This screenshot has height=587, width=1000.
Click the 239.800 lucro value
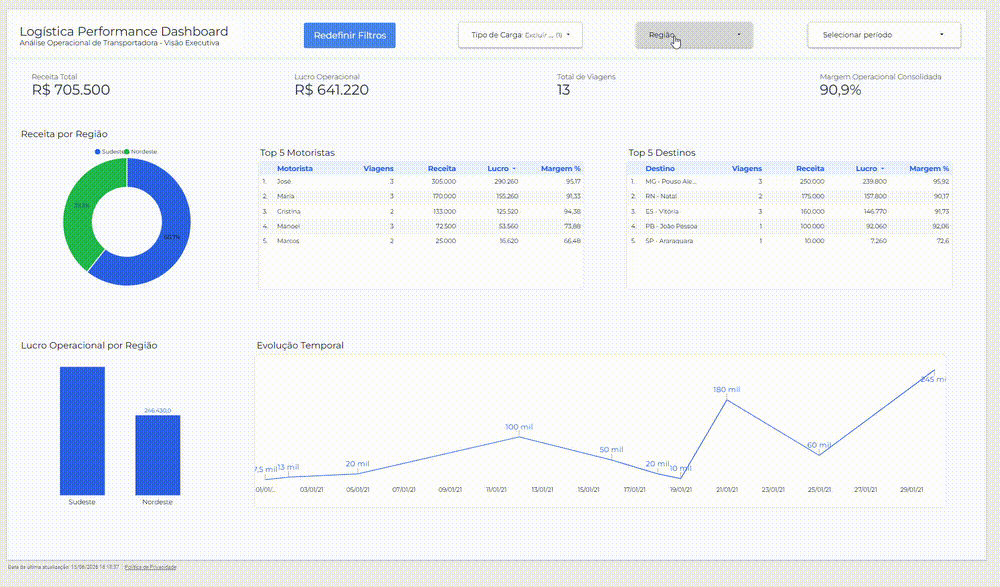tap(875, 182)
